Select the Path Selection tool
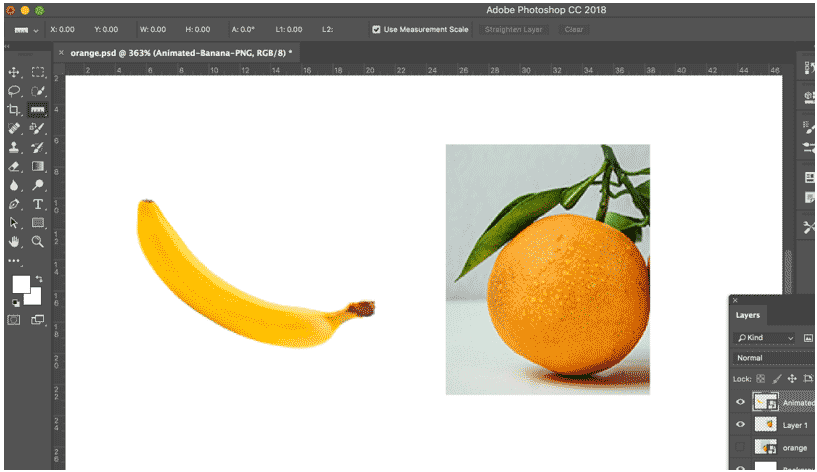Image resolution: width=817 pixels, height=472 pixels. pyautogui.click(x=14, y=223)
